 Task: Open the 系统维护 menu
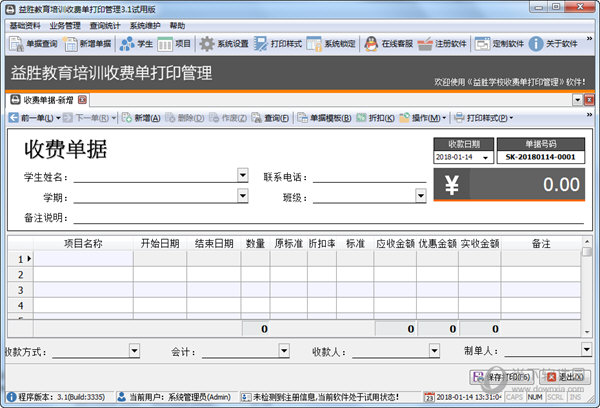[145, 26]
